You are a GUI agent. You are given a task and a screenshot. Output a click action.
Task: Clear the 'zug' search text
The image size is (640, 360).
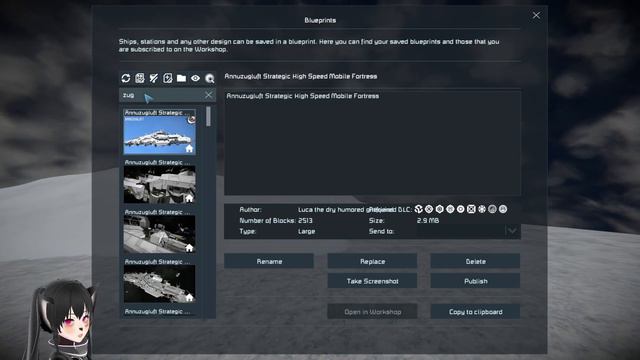(x=209, y=95)
